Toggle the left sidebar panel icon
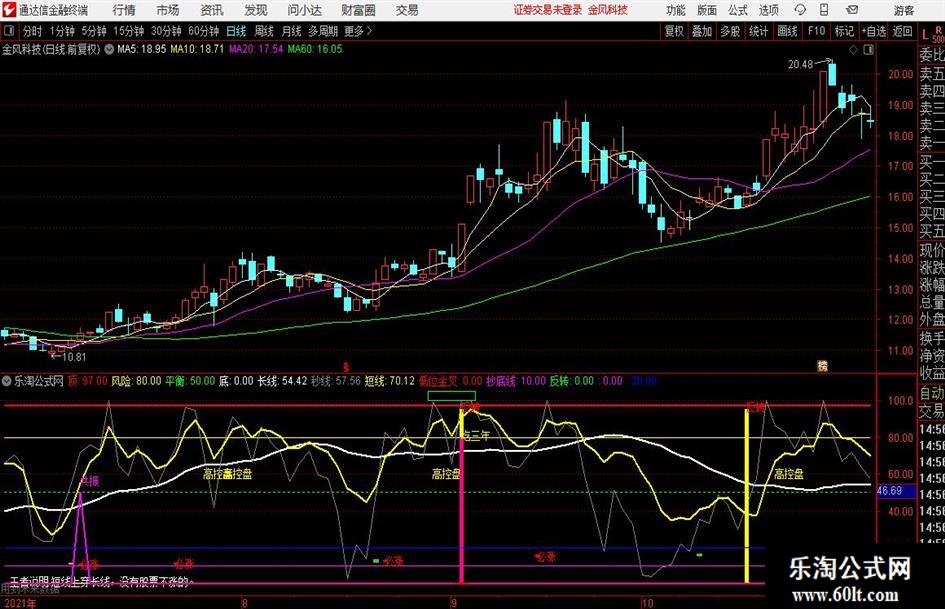The image size is (945, 609). [9, 31]
